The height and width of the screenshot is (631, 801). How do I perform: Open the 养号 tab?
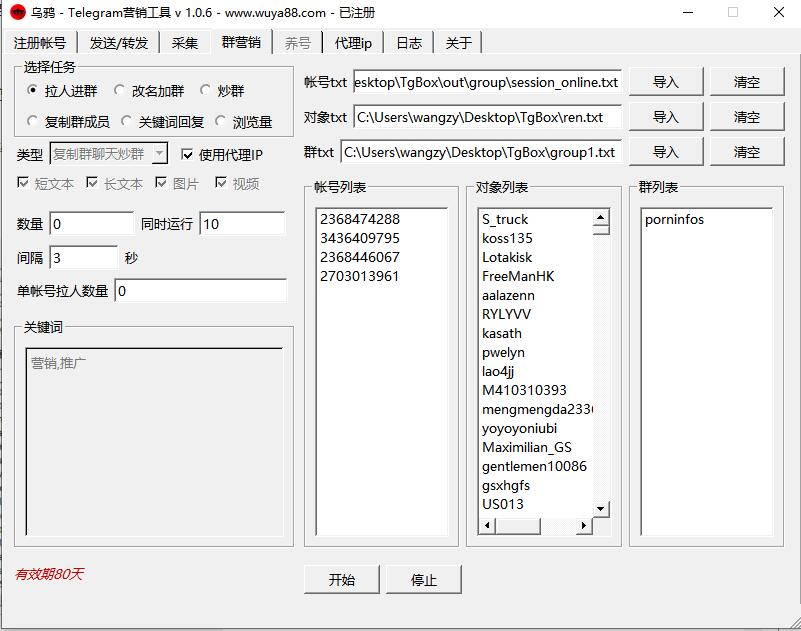pos(298,43)
